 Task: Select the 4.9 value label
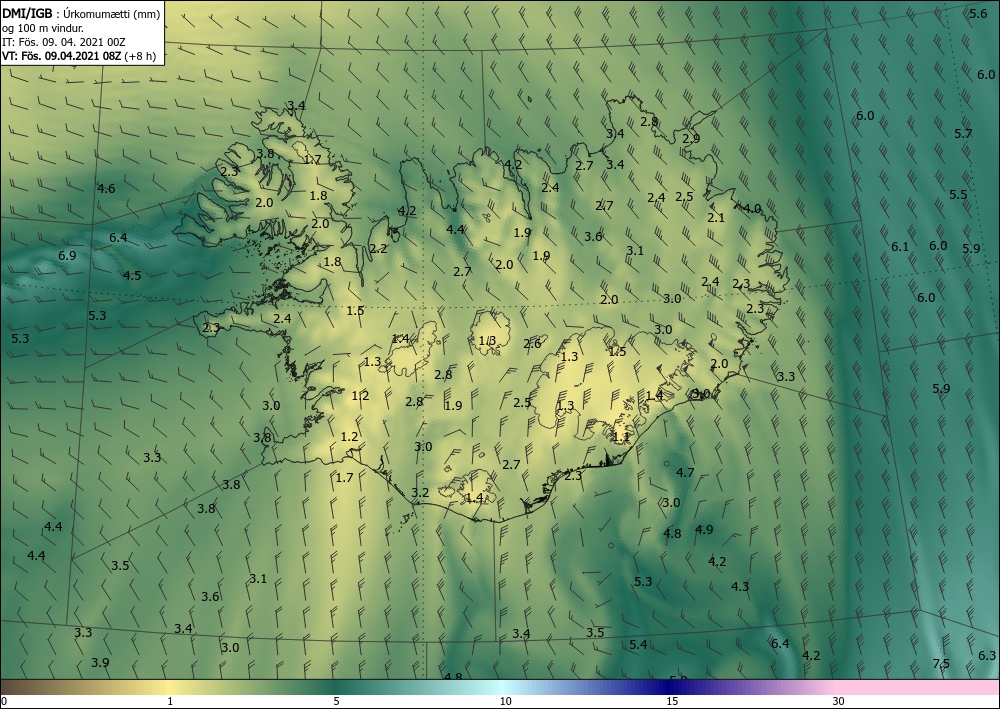click(x=704, y=529)
